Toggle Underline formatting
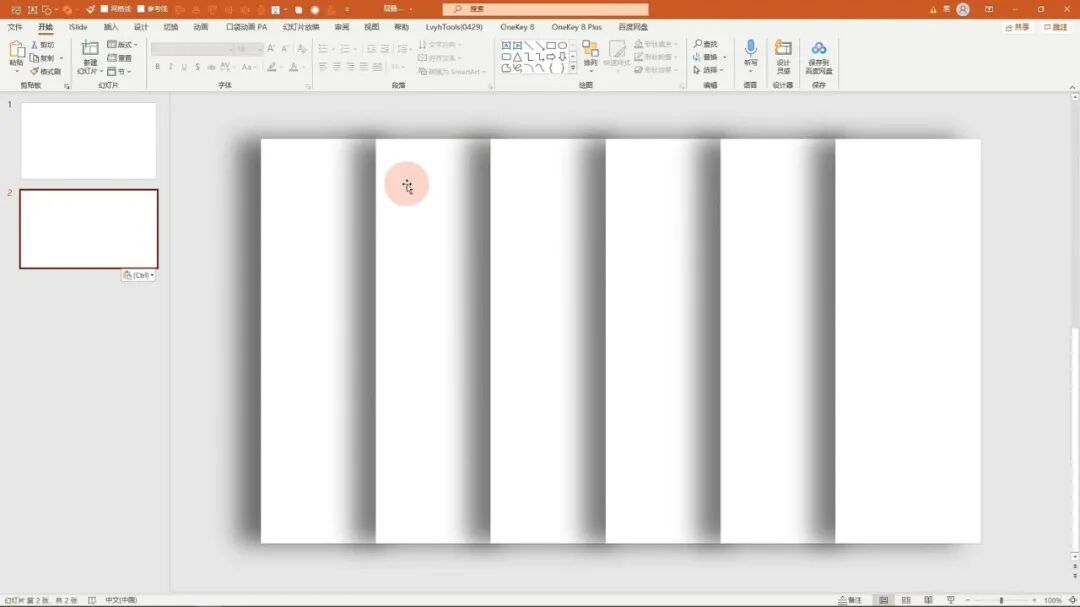 click(x=184, y=67)
